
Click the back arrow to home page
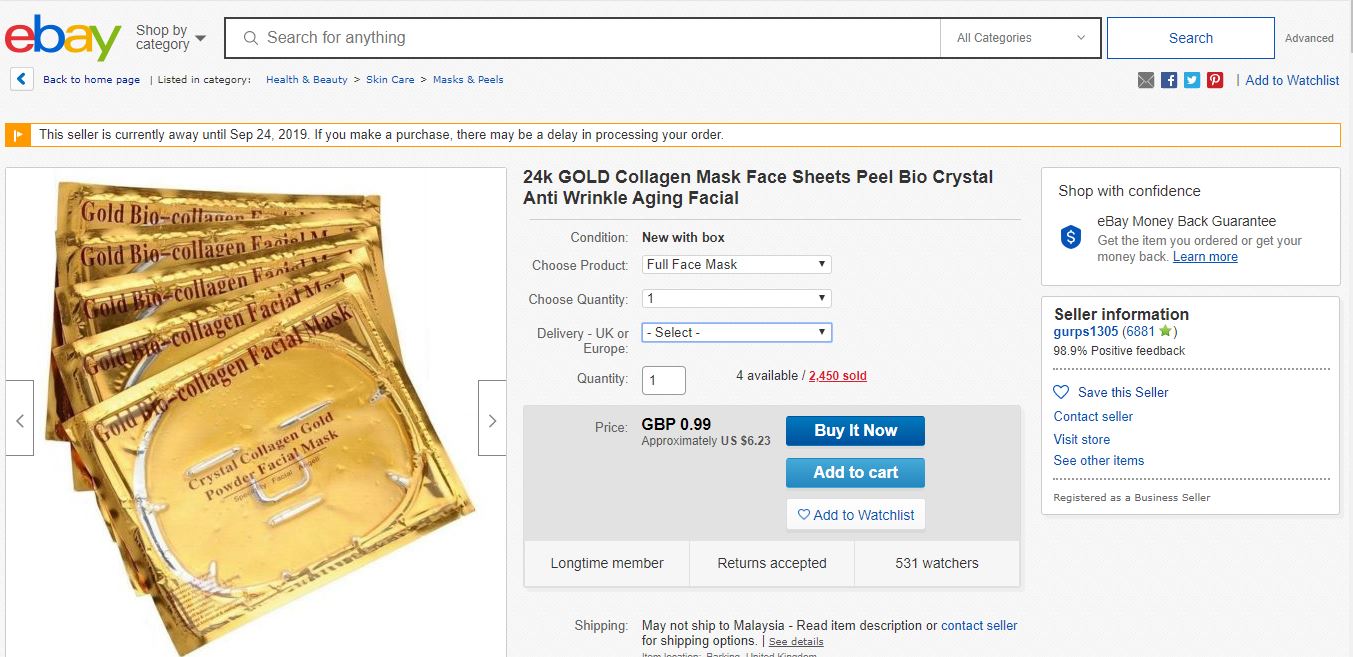[22, 79]
